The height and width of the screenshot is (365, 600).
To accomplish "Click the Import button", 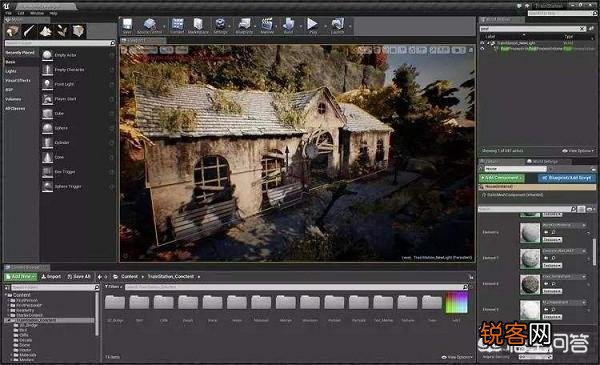I will point(51,276).
